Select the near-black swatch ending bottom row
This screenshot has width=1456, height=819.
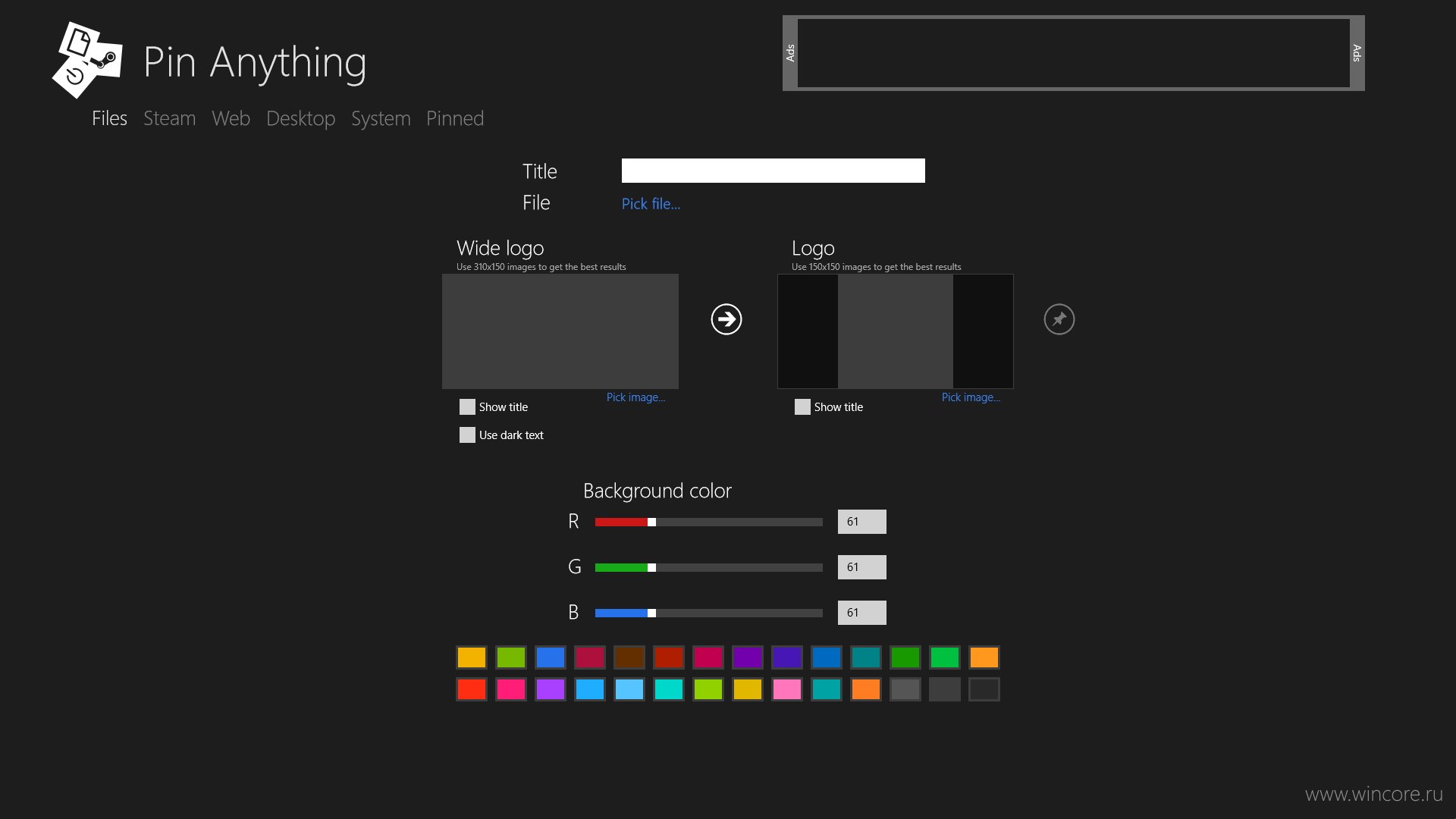point(984,689)
